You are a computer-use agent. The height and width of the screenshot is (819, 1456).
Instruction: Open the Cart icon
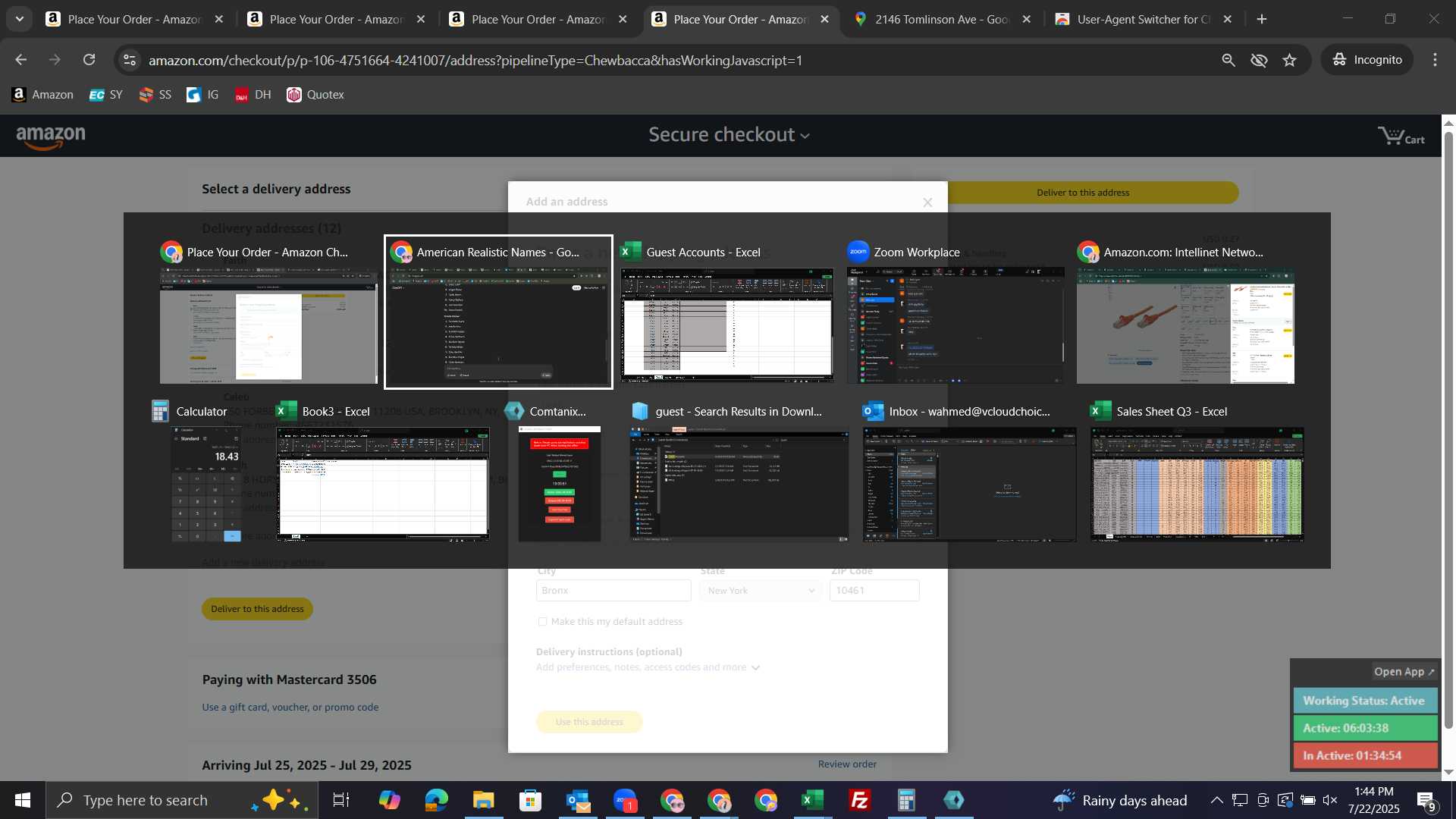point(1401,136)
